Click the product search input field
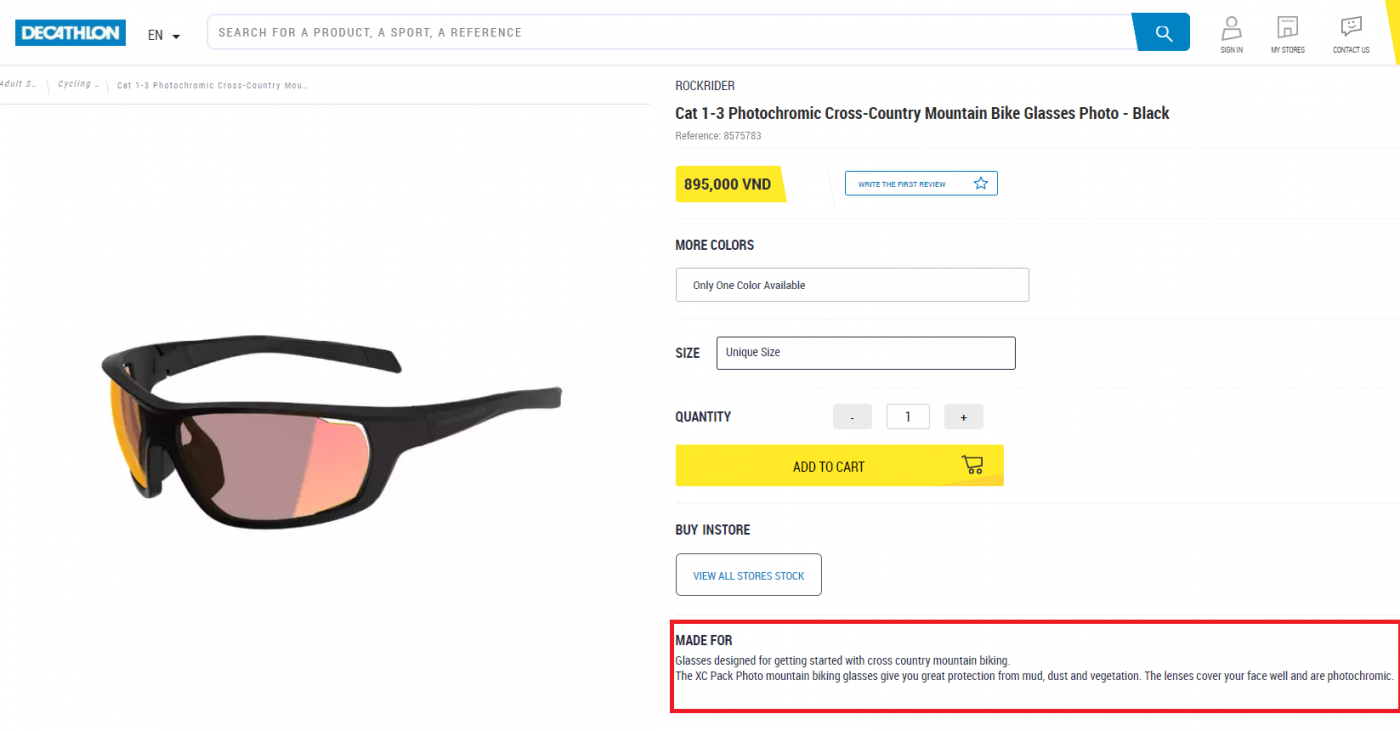The height and width of the screenshot is (731, 1400). click(x=668, y=33)
